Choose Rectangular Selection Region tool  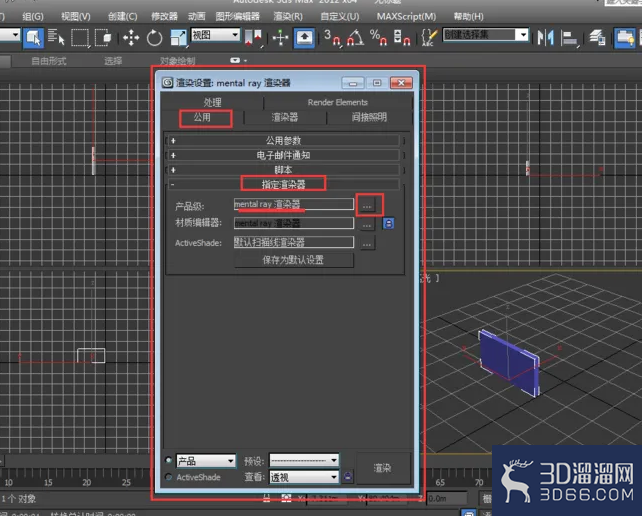coord(80,38)
